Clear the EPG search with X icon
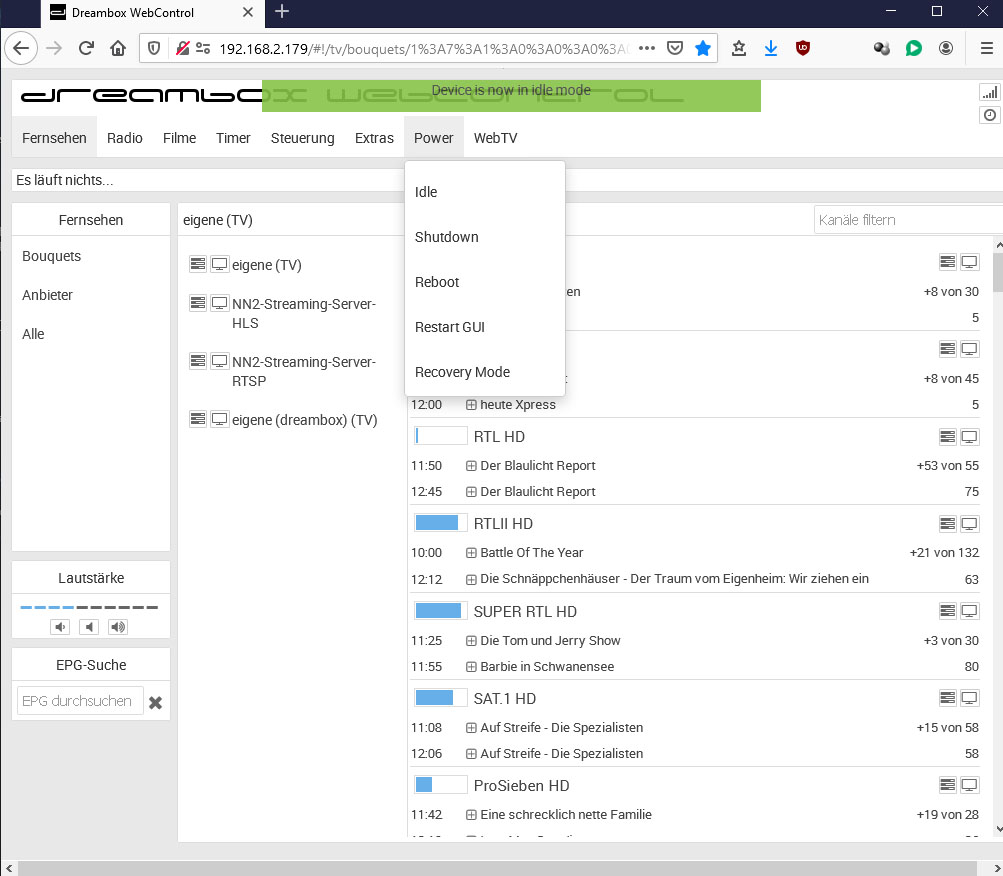 [155, 702]
